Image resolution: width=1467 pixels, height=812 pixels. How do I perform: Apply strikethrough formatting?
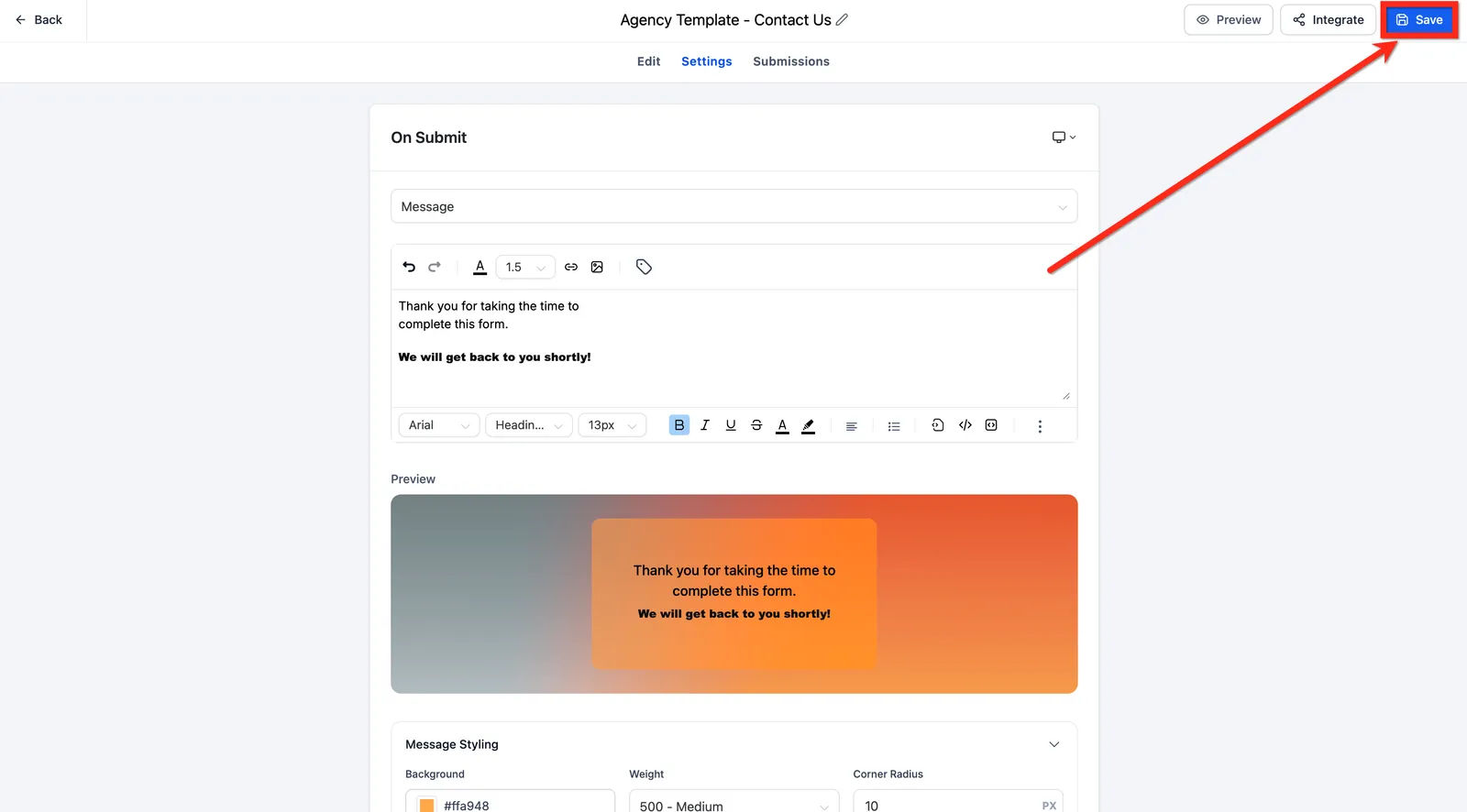756,425
